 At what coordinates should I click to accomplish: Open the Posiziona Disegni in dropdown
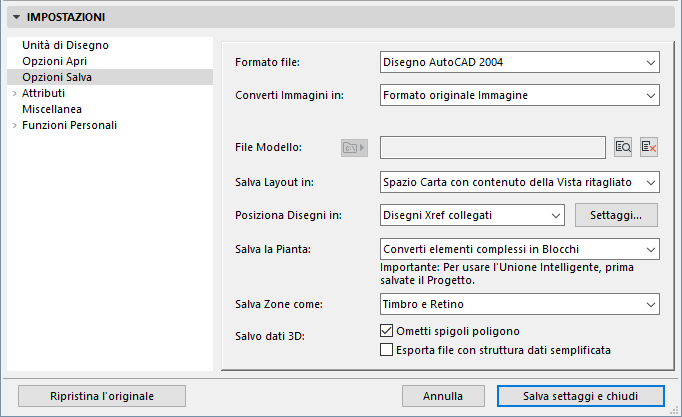[474, 215]
